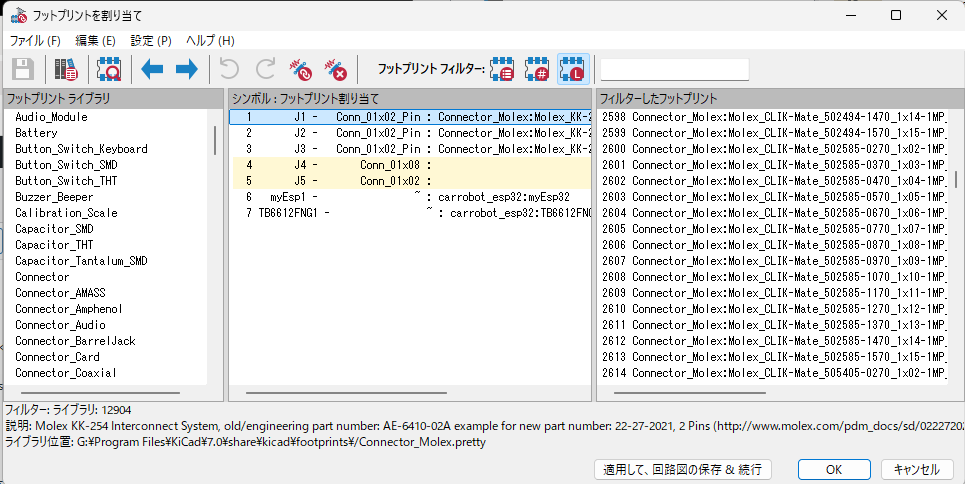Click the OK button
This screenshot has height=484, width=965.
click(x=833, y=469)
